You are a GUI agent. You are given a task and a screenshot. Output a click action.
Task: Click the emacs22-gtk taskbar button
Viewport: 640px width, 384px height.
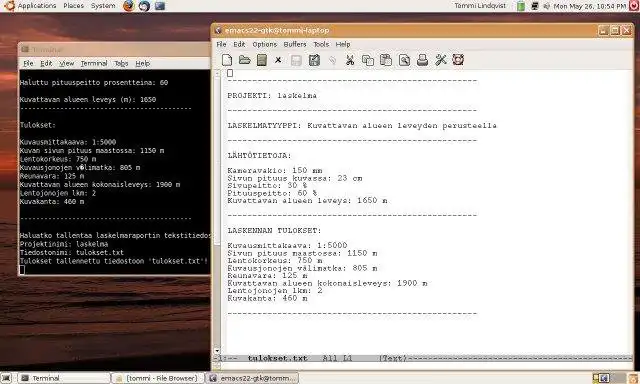252,378
